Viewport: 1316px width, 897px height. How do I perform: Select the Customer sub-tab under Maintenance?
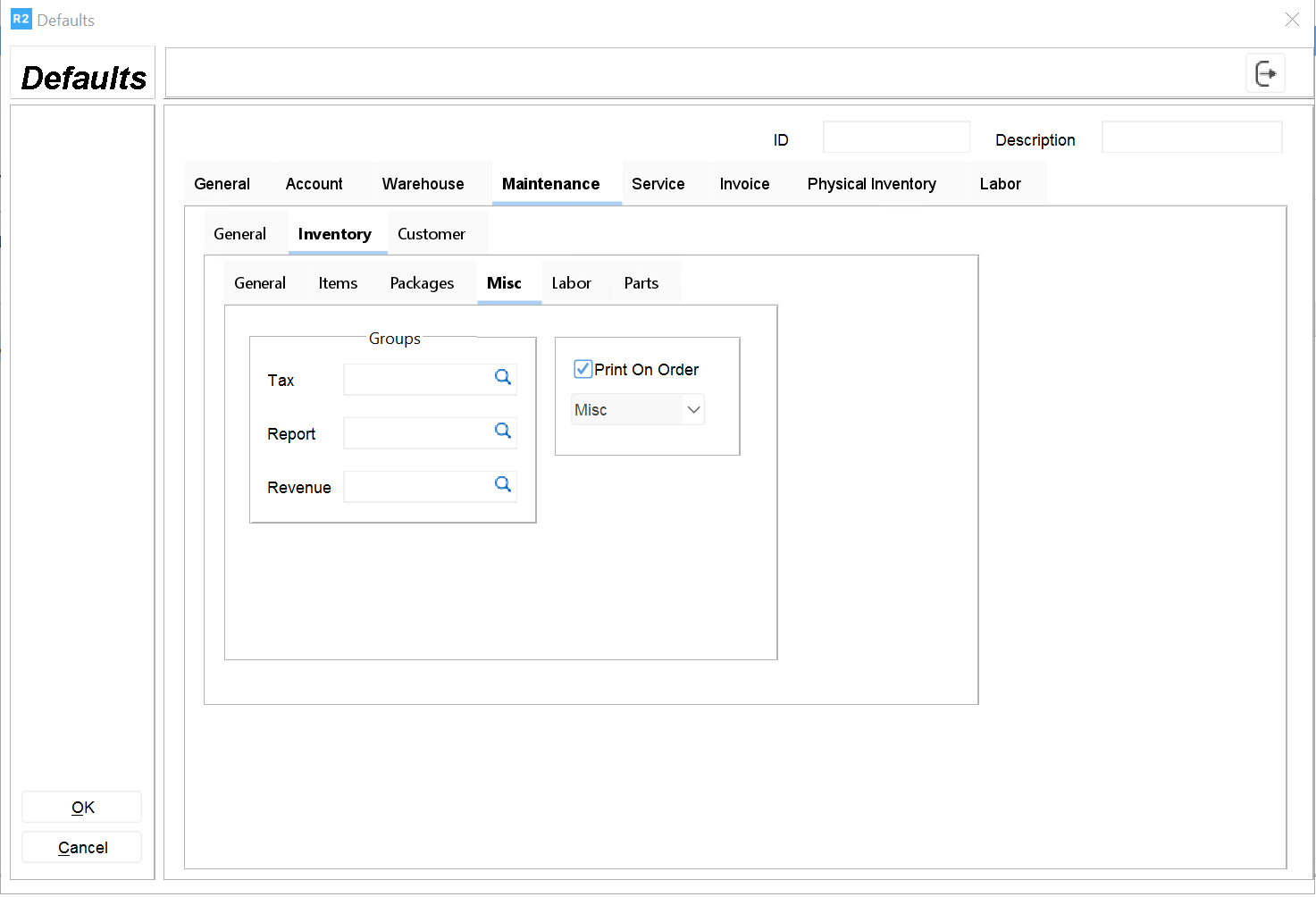(431, 234)
